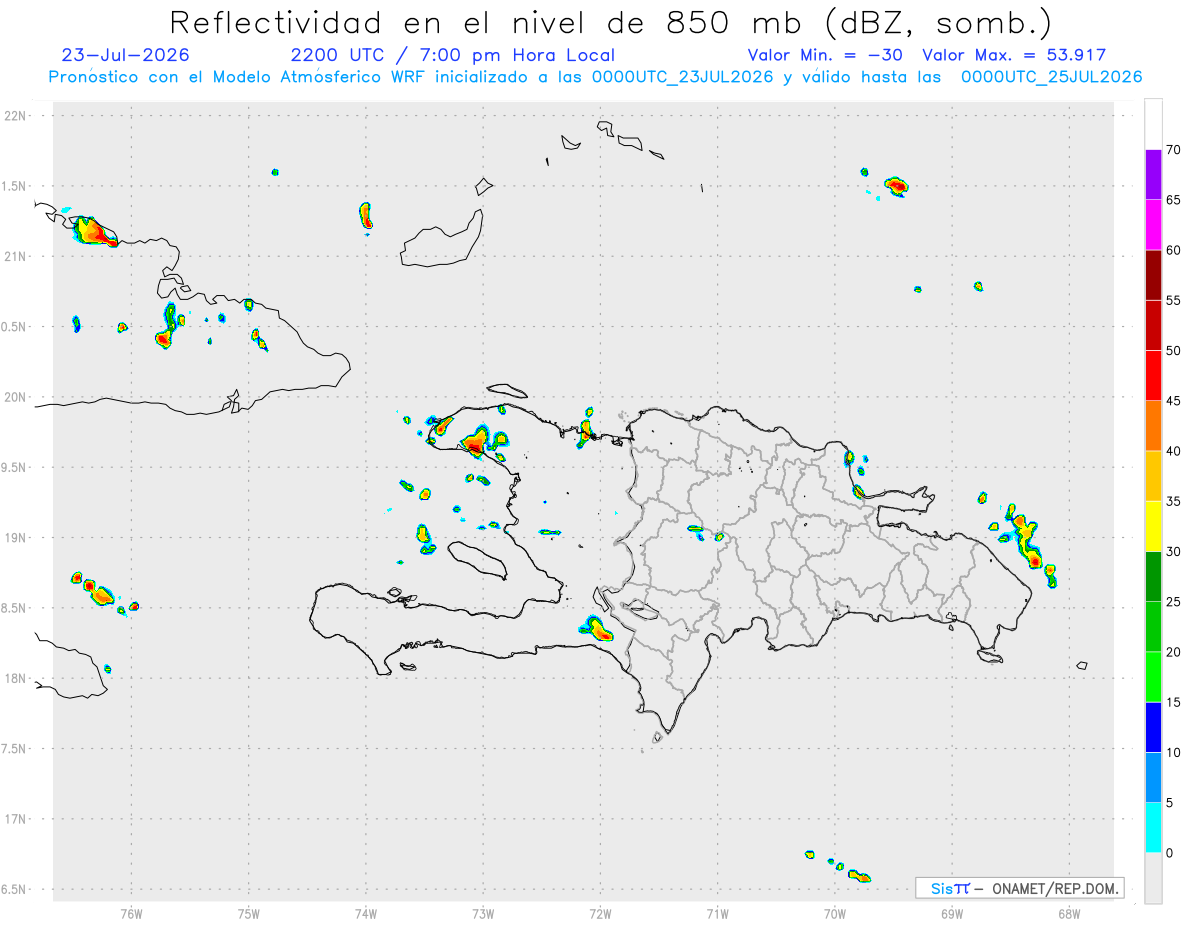Click the '74W' longitude label
This screenshot has height=927, width=1200.
coord(366,913)
